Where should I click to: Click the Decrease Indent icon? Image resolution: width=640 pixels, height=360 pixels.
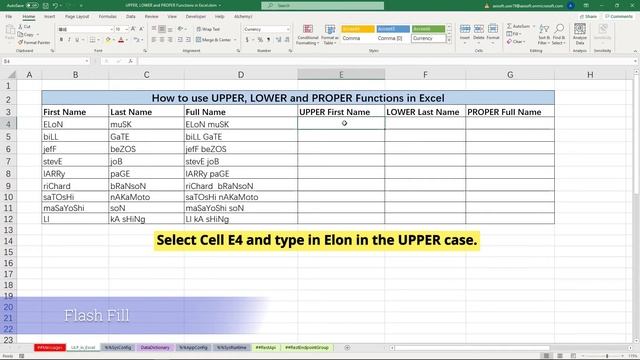(x=180, y=40)
